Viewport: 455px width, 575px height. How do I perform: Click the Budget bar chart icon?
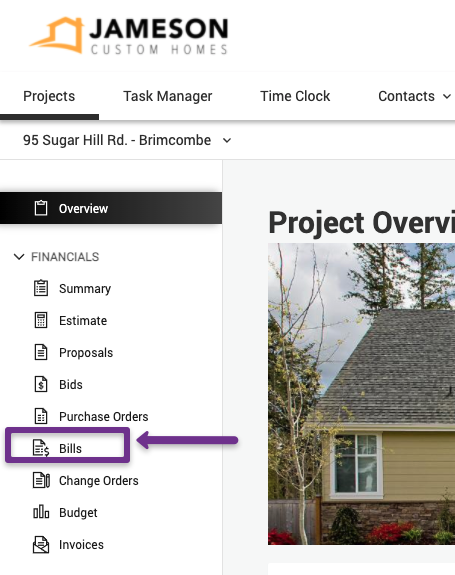point(41,512)
